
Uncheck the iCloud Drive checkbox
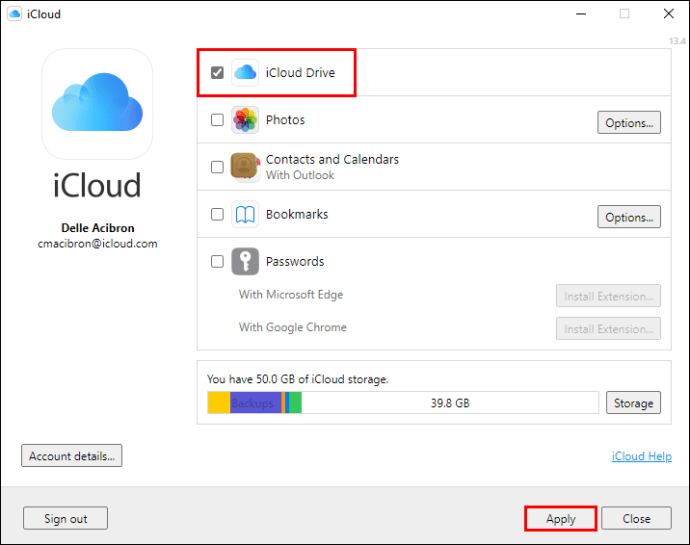(x=217, y=73)
